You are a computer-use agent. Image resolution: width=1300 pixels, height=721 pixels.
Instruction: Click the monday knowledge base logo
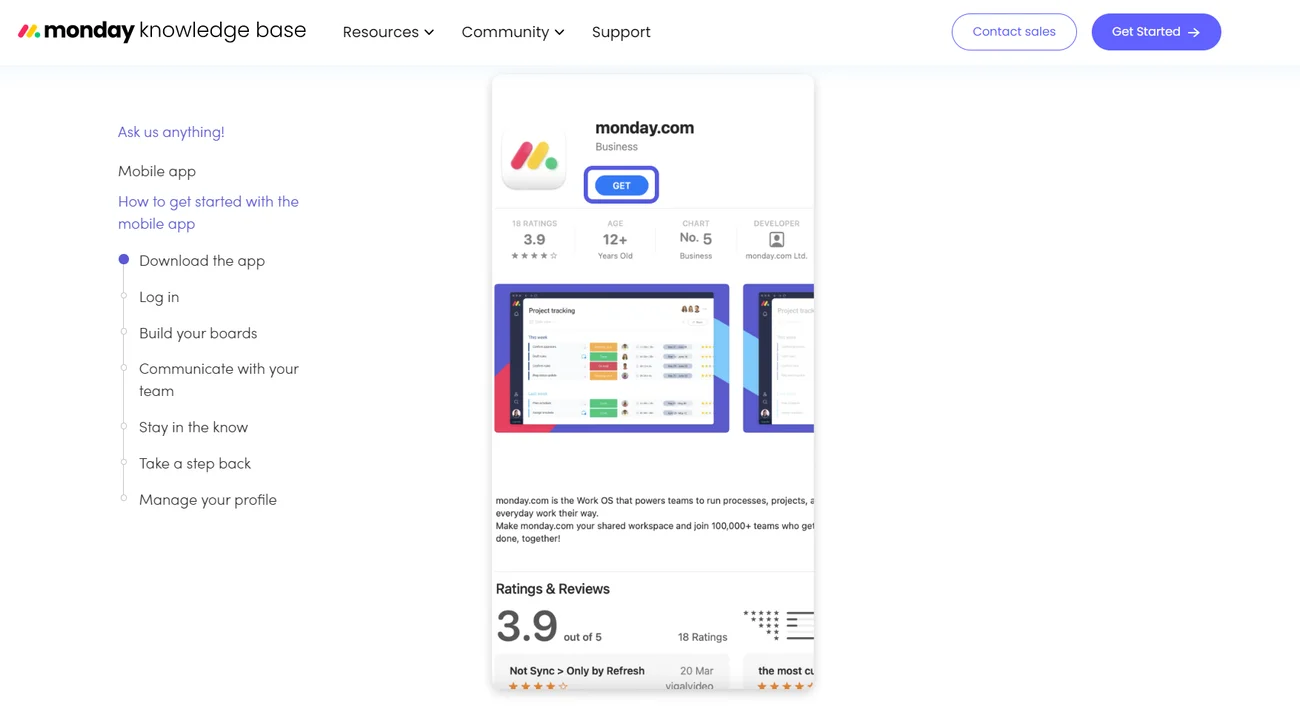point(162,31)
